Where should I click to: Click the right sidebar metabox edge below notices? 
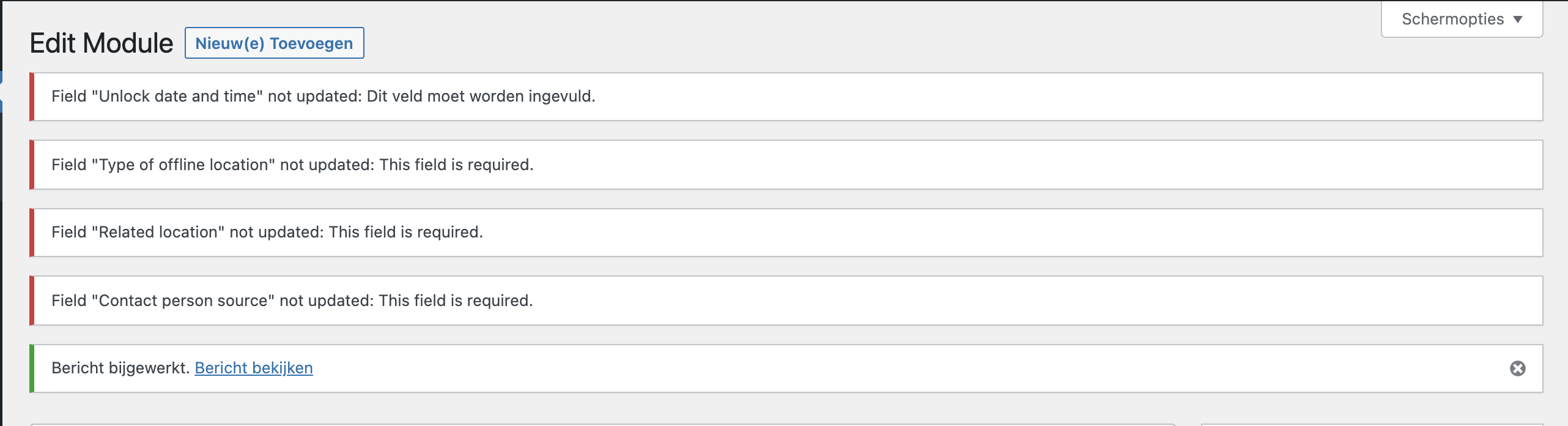coord(1372,424)
